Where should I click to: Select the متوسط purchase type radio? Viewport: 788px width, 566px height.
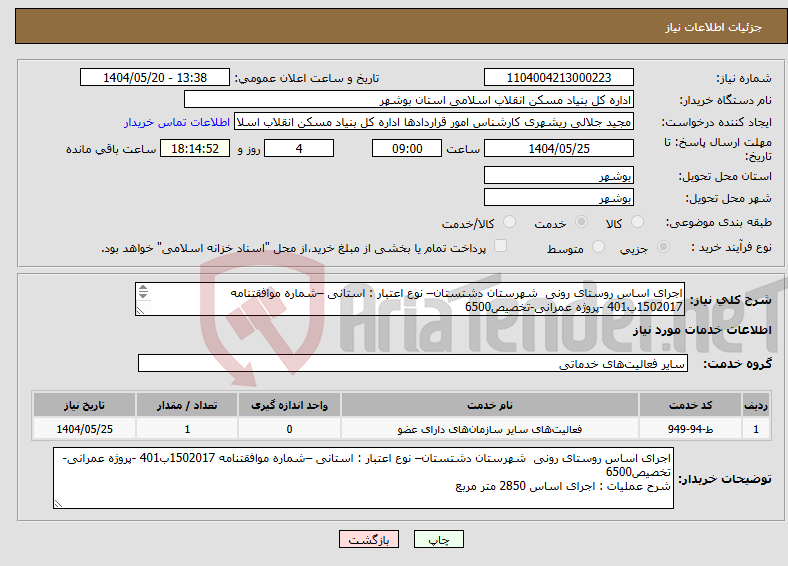598,246
